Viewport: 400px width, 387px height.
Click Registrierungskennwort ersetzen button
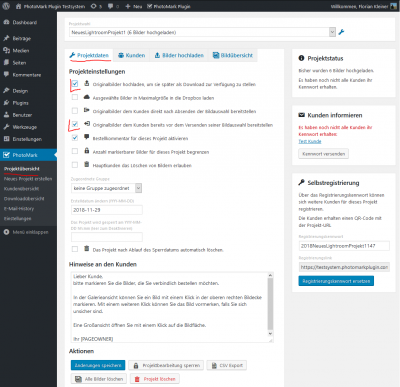click(336, 281)
